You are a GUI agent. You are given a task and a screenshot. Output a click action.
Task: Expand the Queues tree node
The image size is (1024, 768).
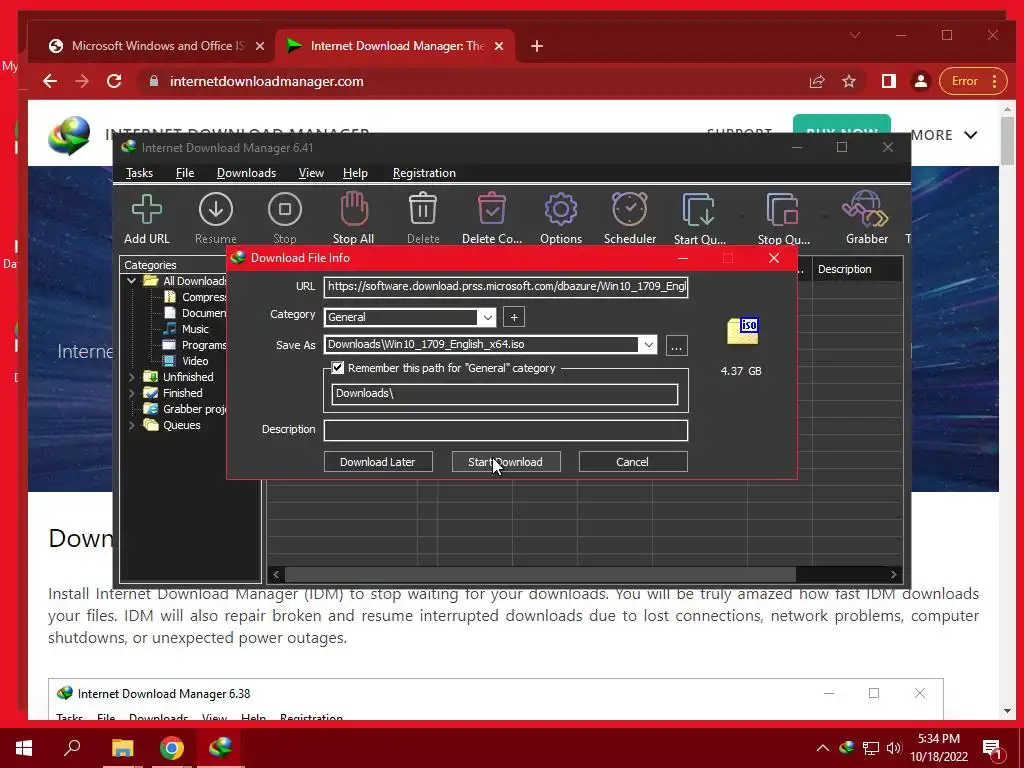point(131,425)
